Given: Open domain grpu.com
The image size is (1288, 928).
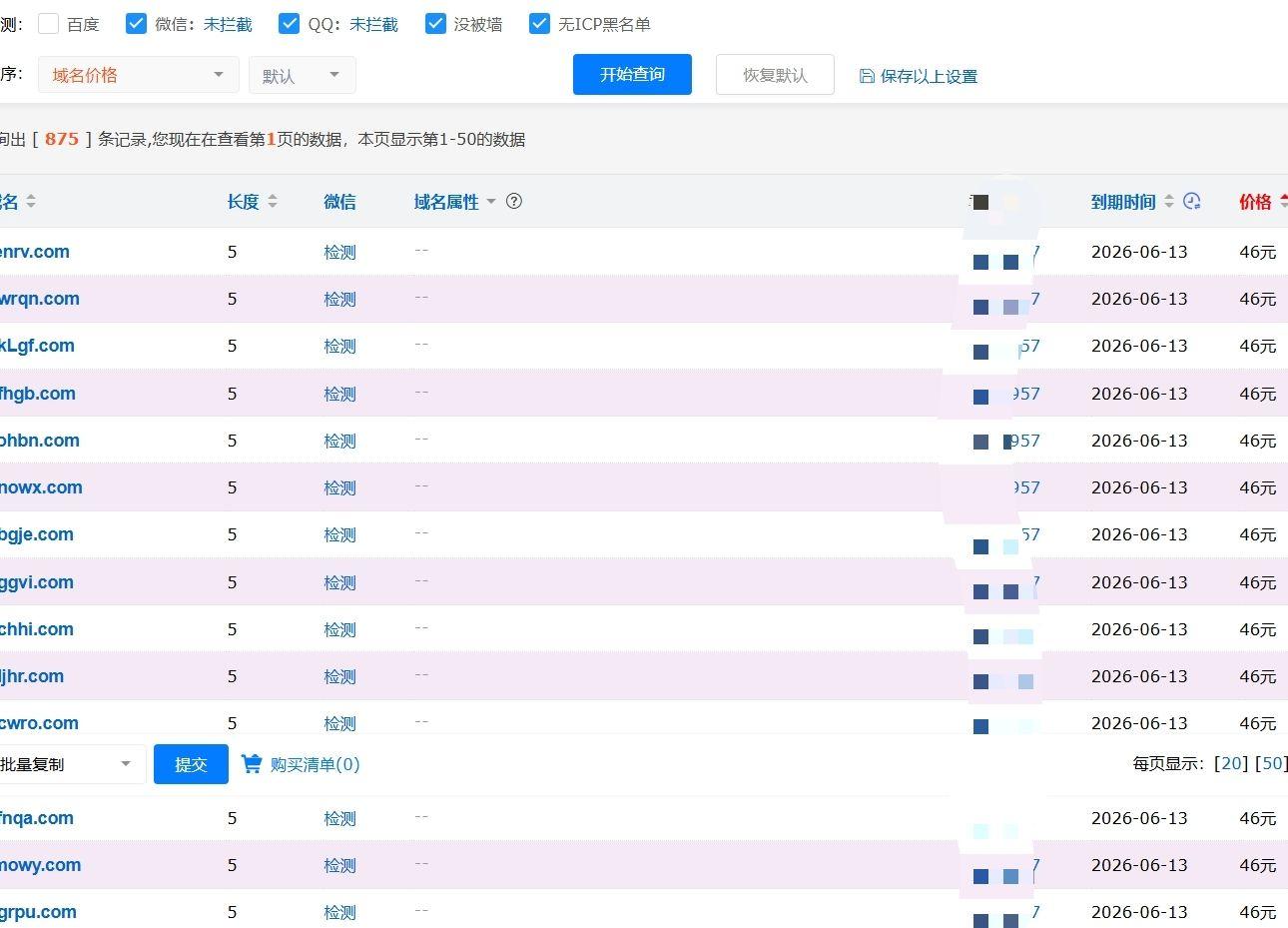Looking at the screenshot, I should click(x=38, y=912).
